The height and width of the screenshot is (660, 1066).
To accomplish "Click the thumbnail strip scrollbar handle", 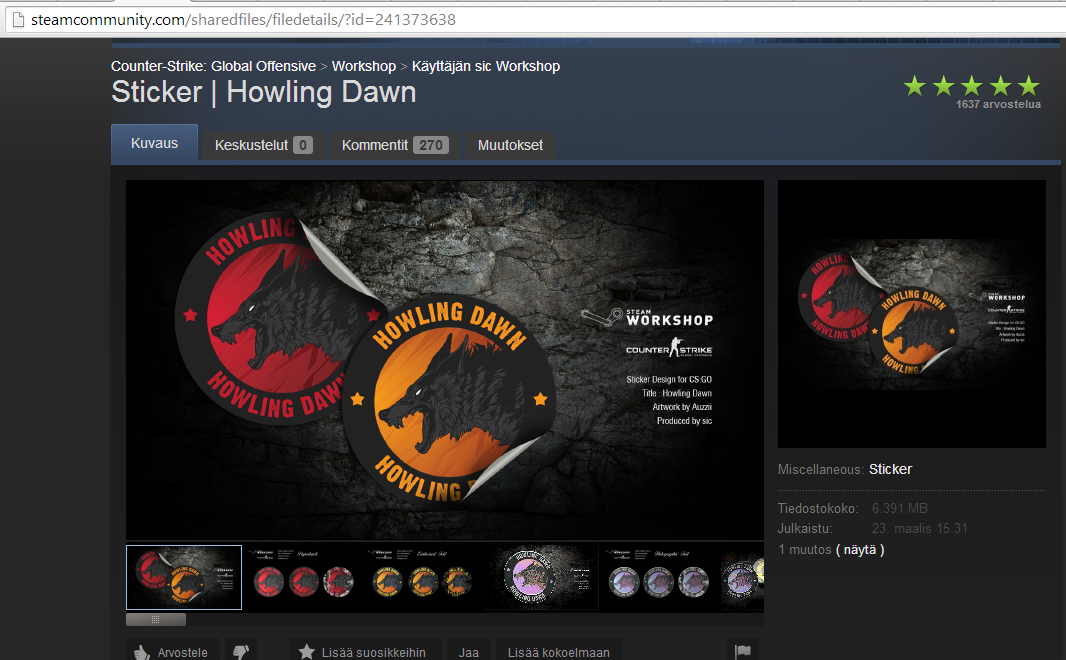I will (x=155, y=619).
